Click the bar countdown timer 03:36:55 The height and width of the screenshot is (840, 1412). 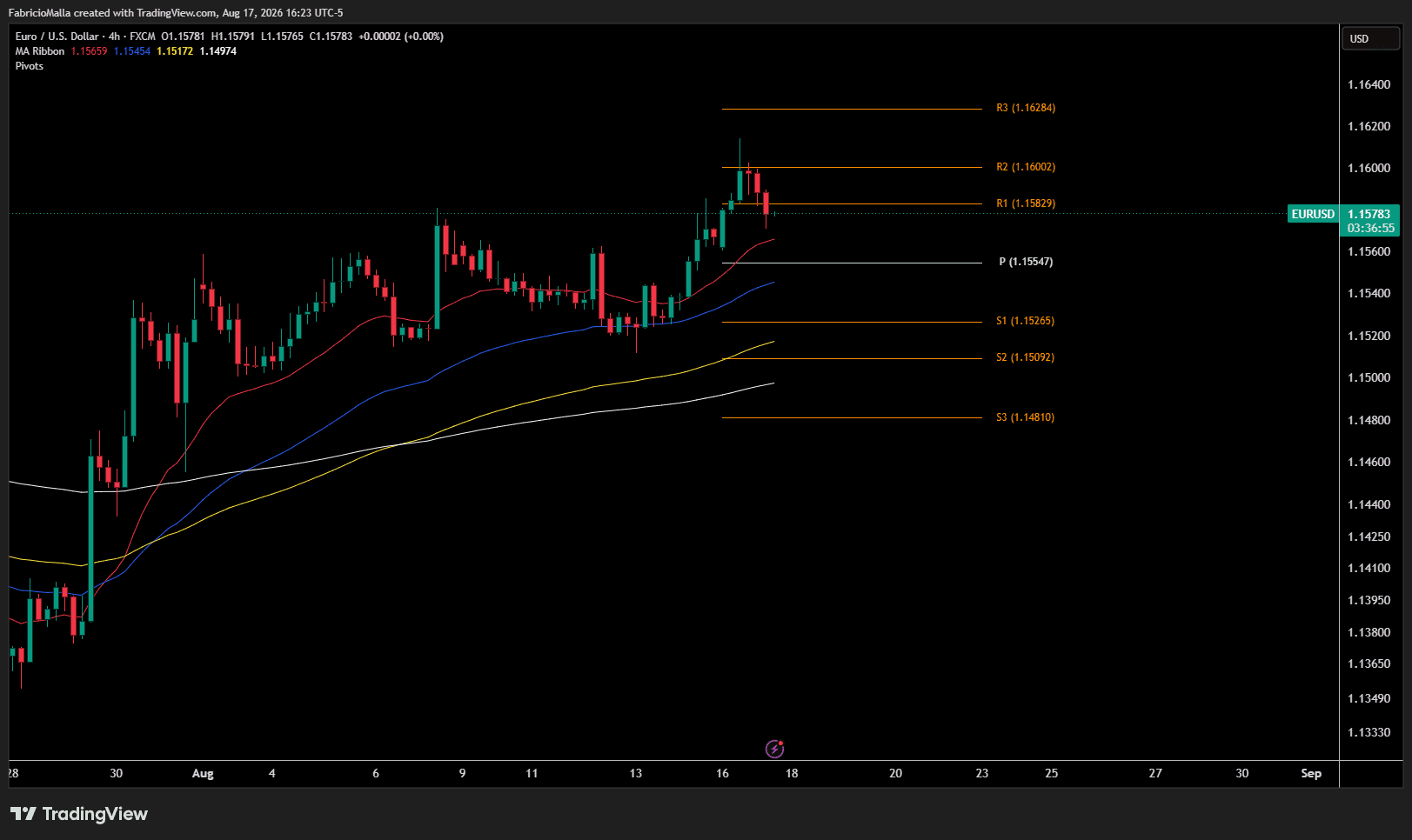[1370, 229]
